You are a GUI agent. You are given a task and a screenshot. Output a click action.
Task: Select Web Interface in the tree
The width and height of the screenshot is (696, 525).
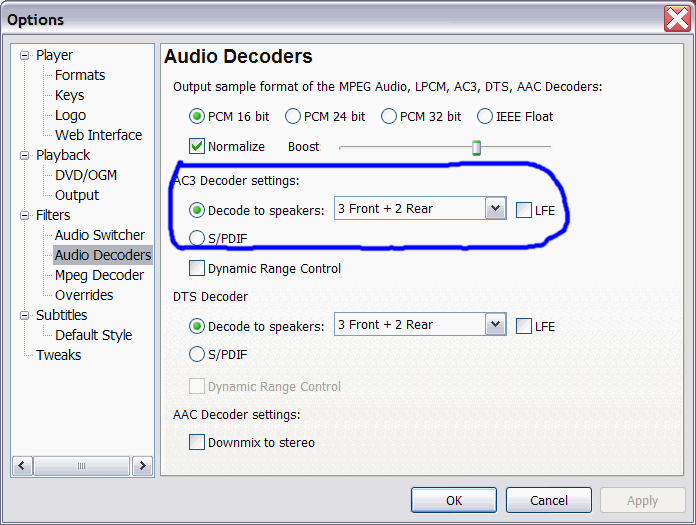point(98,135)
